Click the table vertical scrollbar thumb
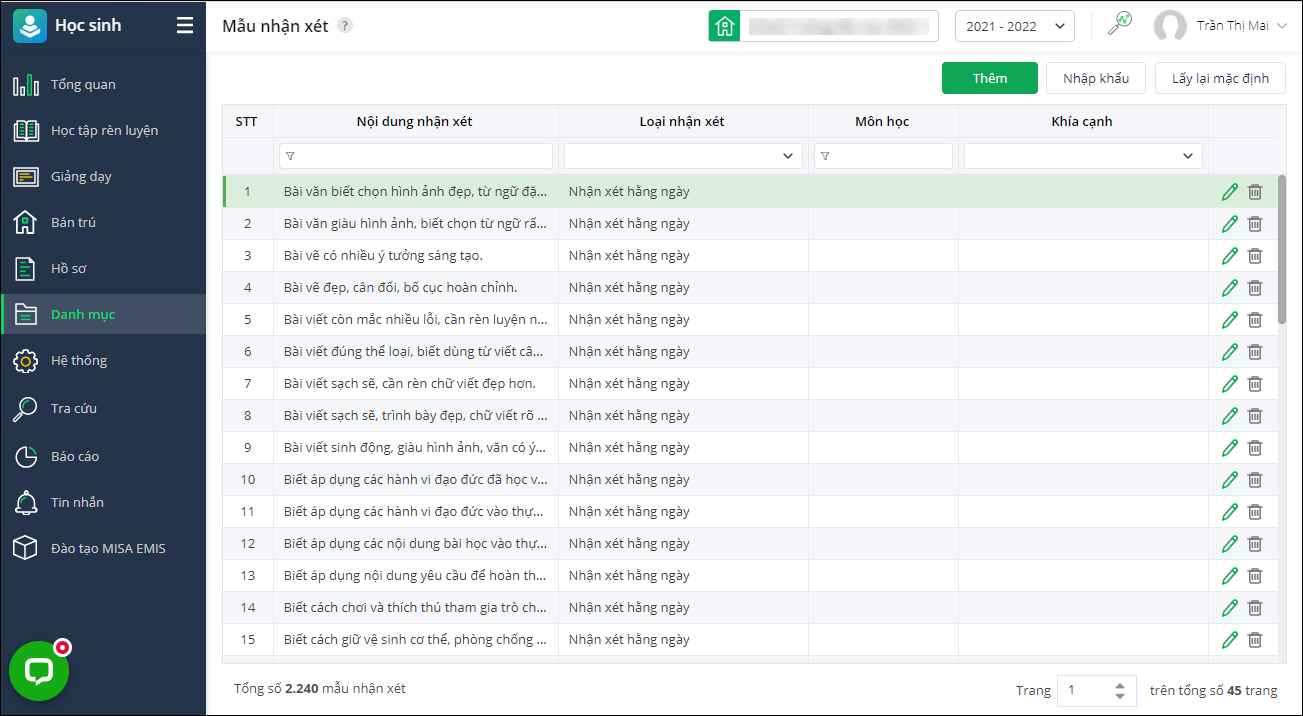Image resolution: width=1303 pixels, height=716 pixels. (1282, 250)
